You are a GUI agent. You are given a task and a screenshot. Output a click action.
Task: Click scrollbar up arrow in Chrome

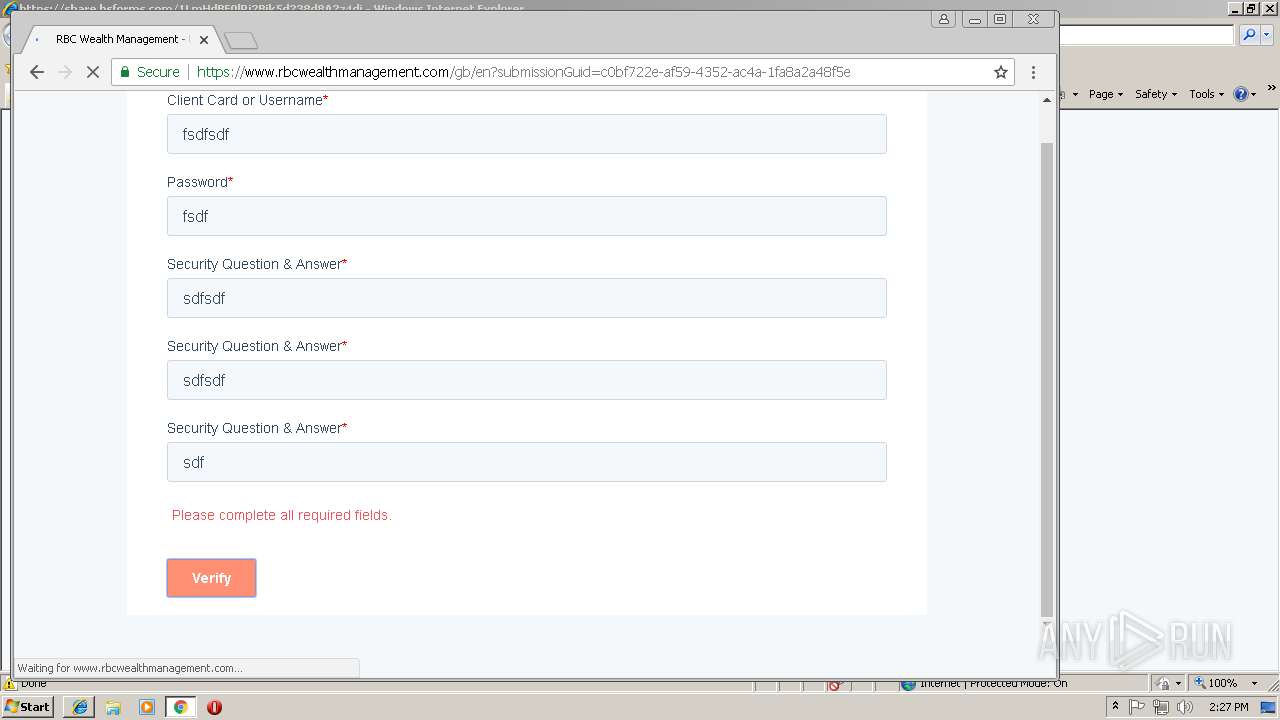tap(1047, 100)
